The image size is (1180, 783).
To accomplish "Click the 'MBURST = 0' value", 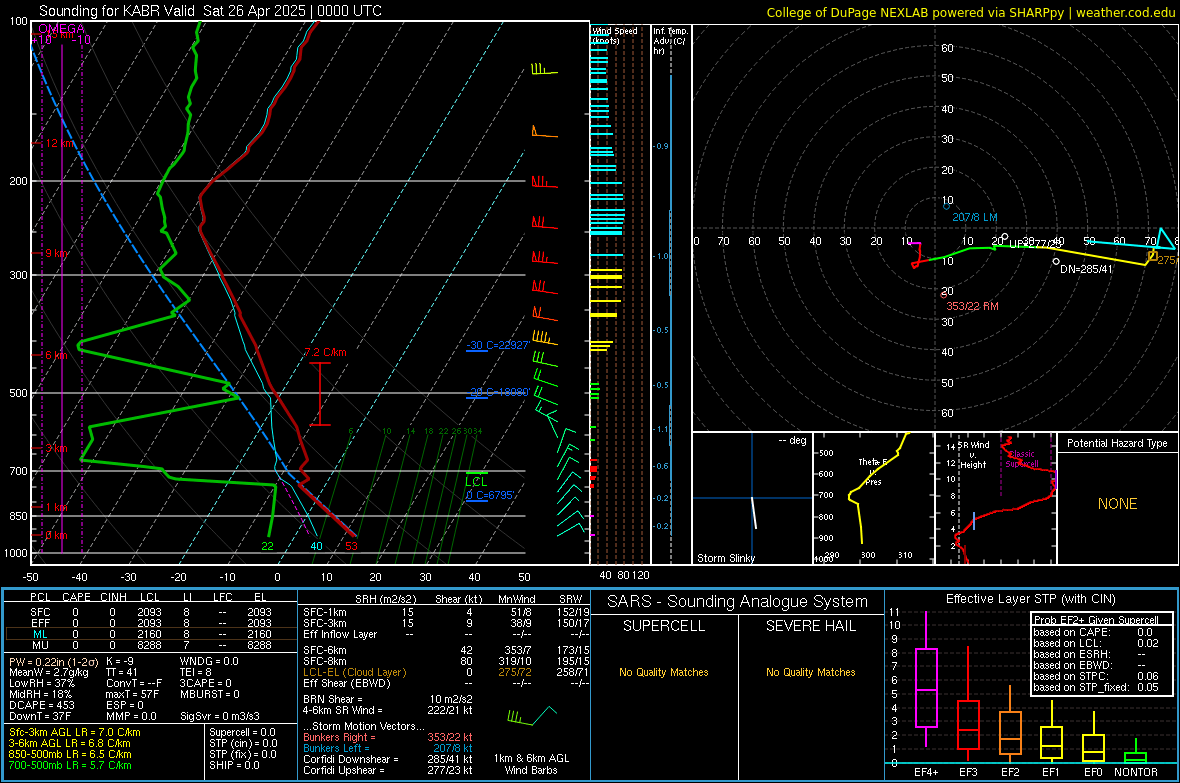I will pos(210,694).
